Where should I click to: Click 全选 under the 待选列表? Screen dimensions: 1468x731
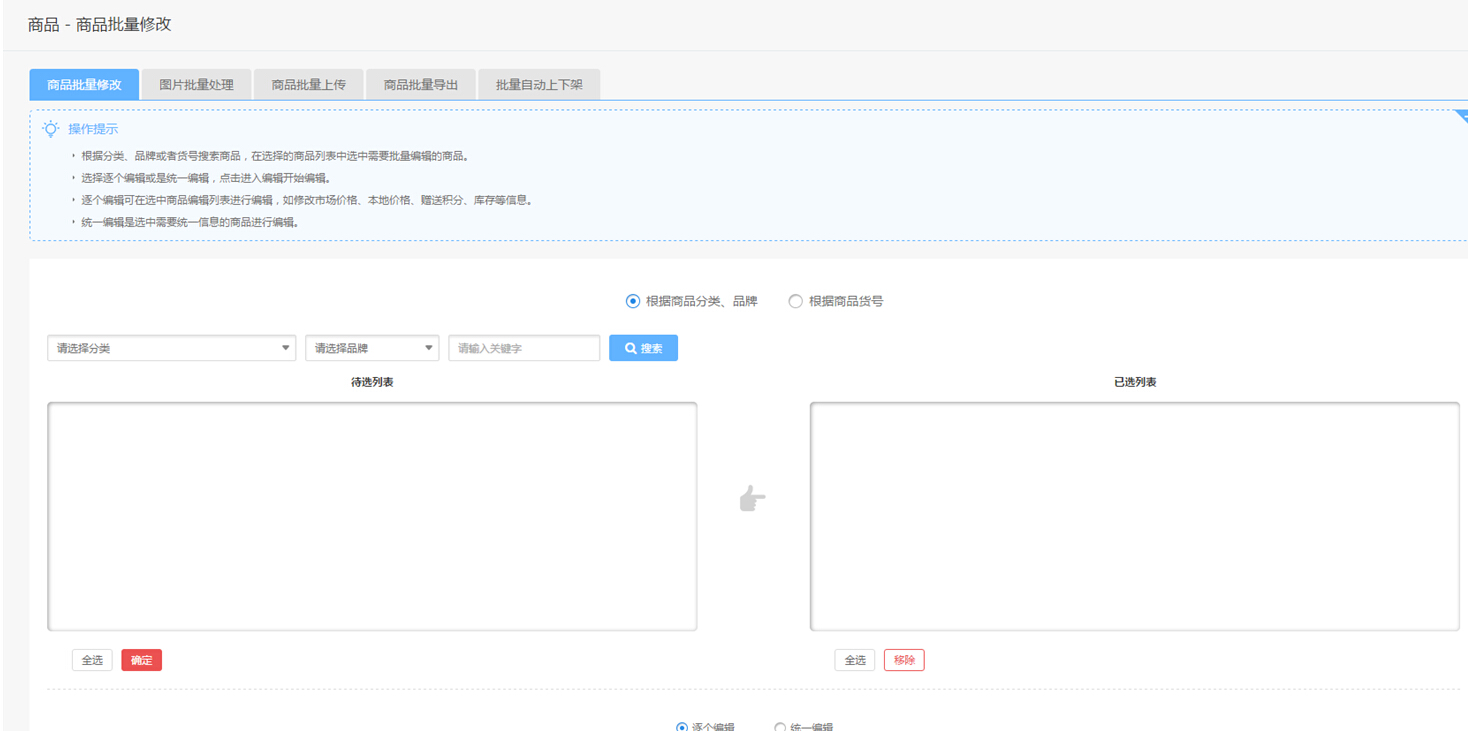point(92,660)
